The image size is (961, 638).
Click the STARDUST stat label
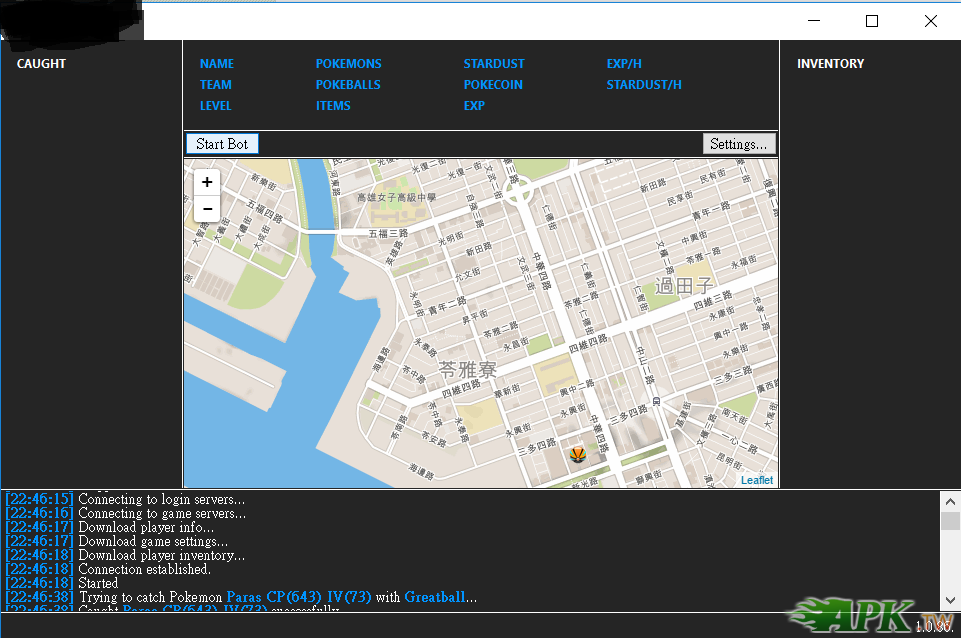coord(493,64)
